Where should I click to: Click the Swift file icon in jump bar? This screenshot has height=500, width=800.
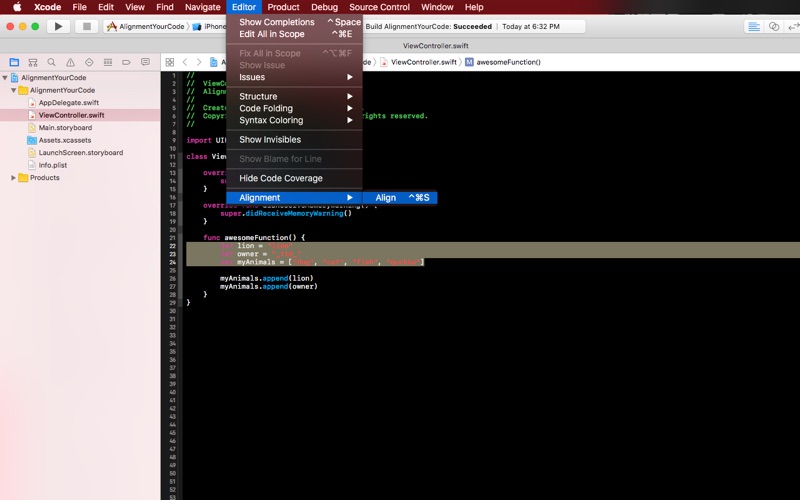click(384, 62)
